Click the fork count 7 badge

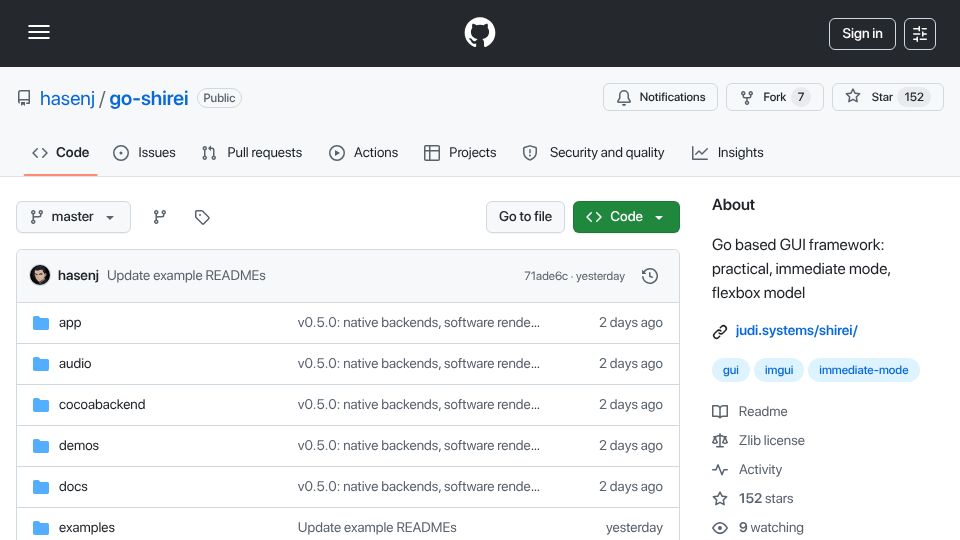pos(801,97)
